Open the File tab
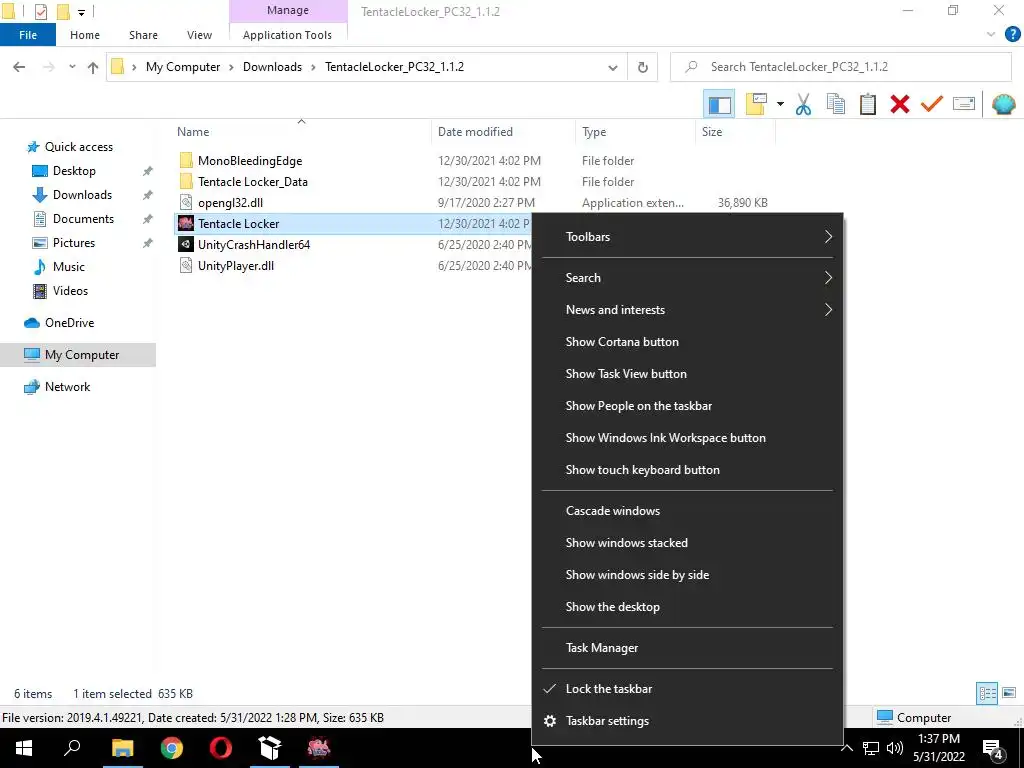 tap(28, 35)
